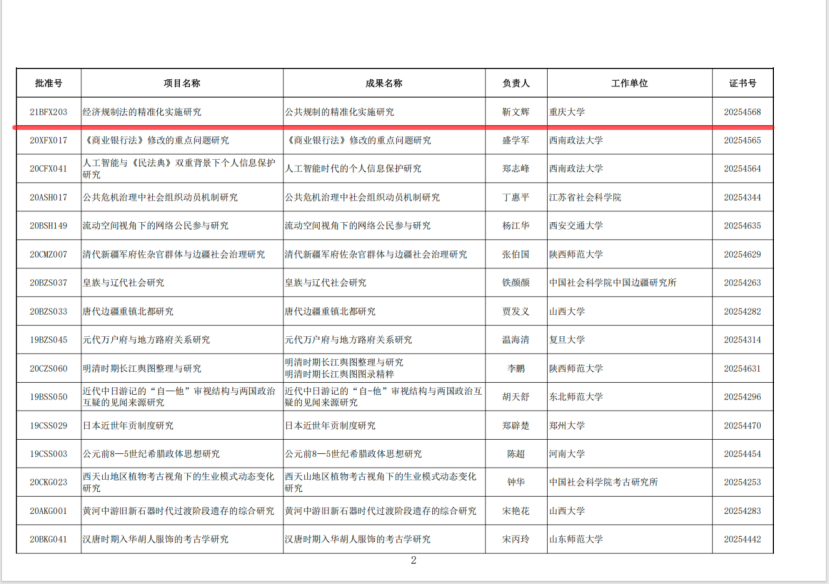829x584 pixels.
Task: Click the 项目名称 column header
Action: tap(182, 82)
